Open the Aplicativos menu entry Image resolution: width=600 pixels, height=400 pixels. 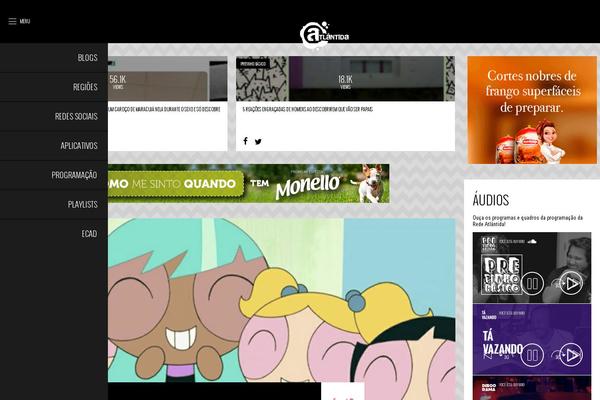tap(79, 146)
